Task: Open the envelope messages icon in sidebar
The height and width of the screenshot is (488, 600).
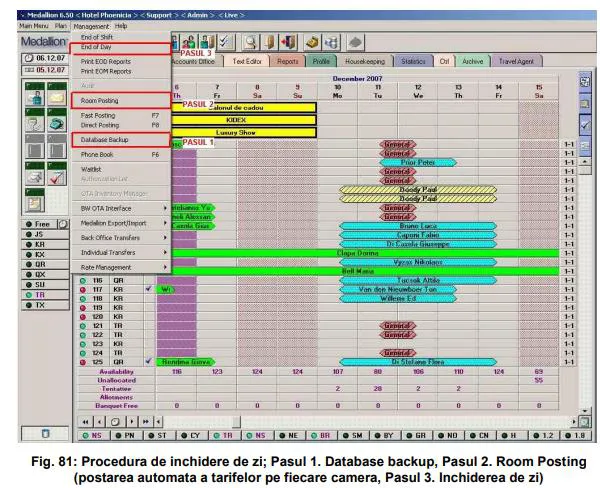Action: click(x=57, y=94)
